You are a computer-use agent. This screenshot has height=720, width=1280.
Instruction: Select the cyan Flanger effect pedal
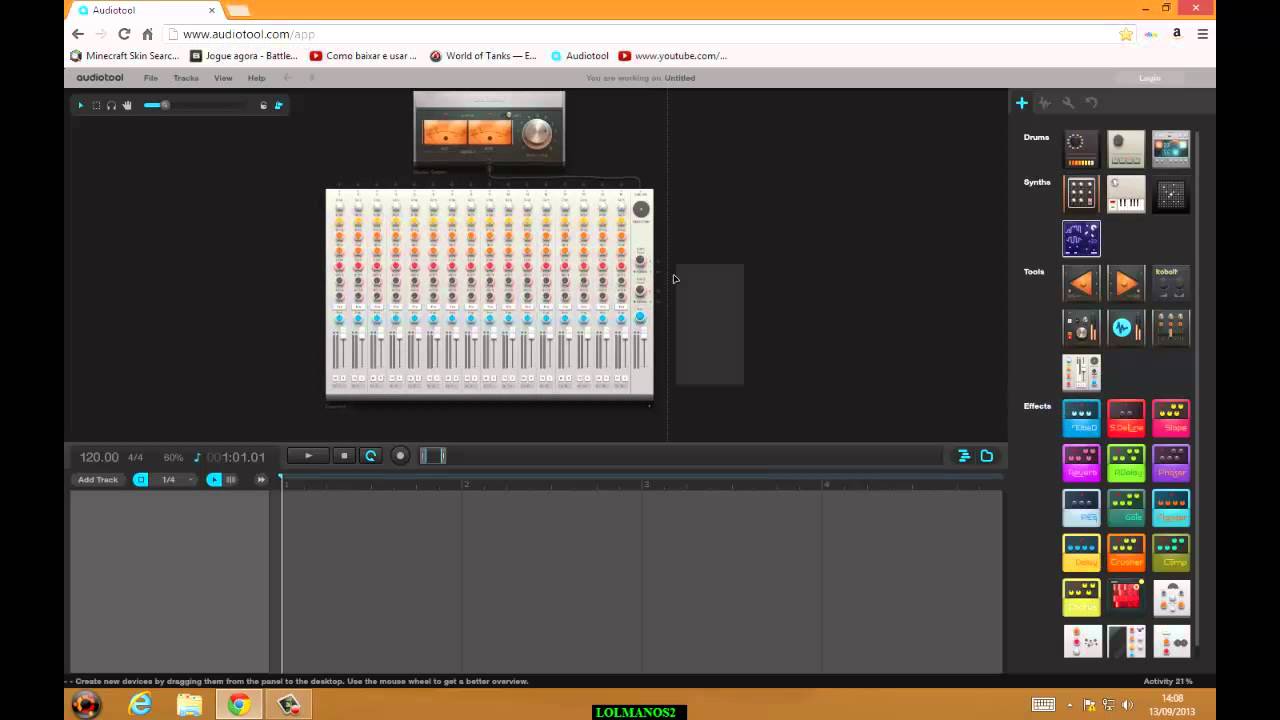pos(1171,508)
